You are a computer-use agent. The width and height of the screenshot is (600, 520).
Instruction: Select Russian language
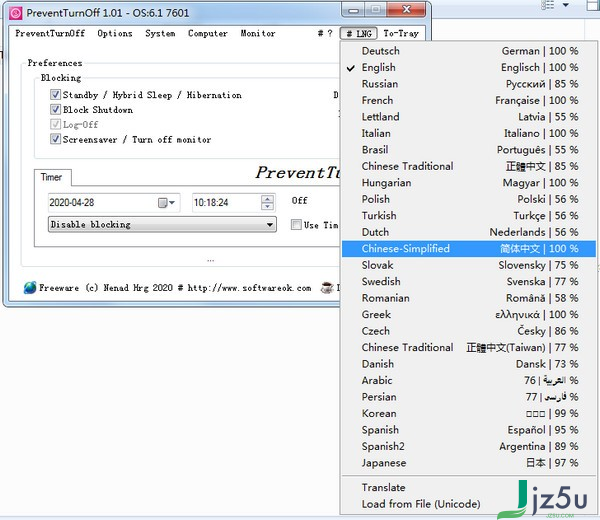tap(468, 84)
